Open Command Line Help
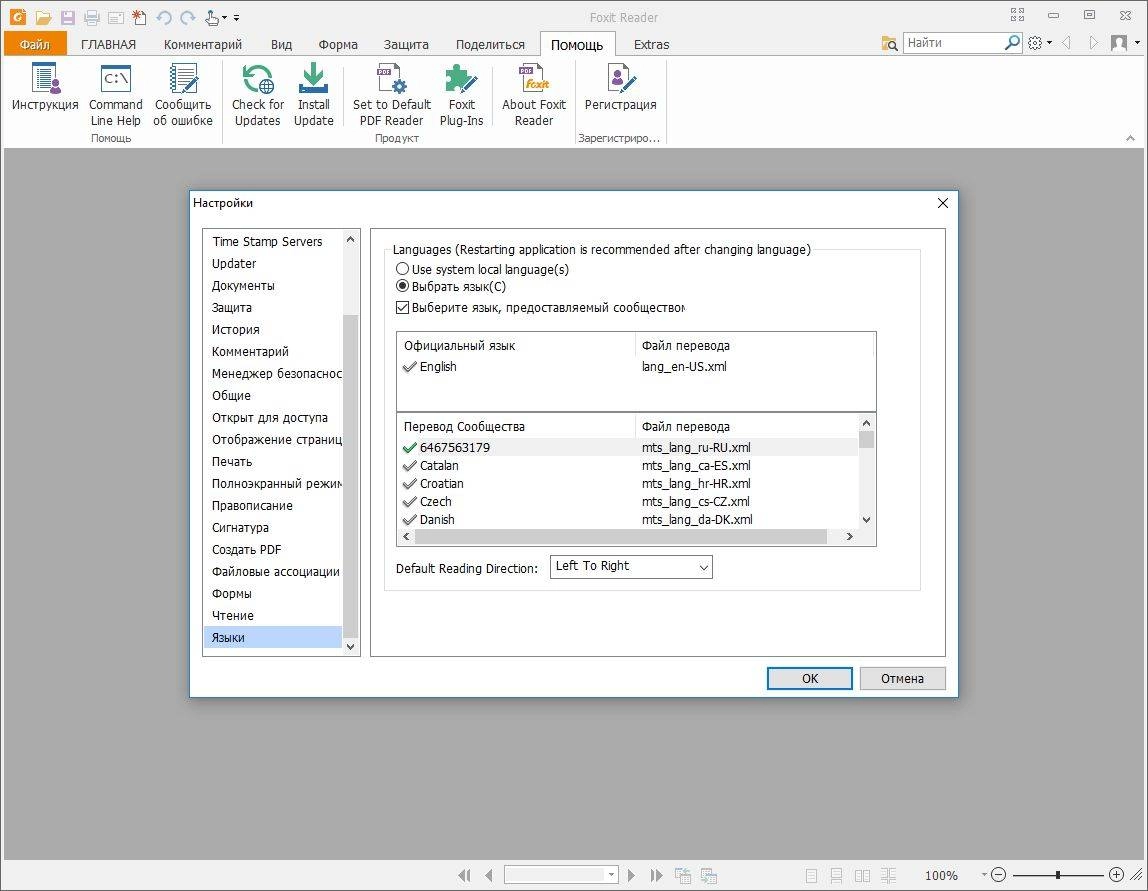Screen dimensions: 1148x891 point(116,94)
